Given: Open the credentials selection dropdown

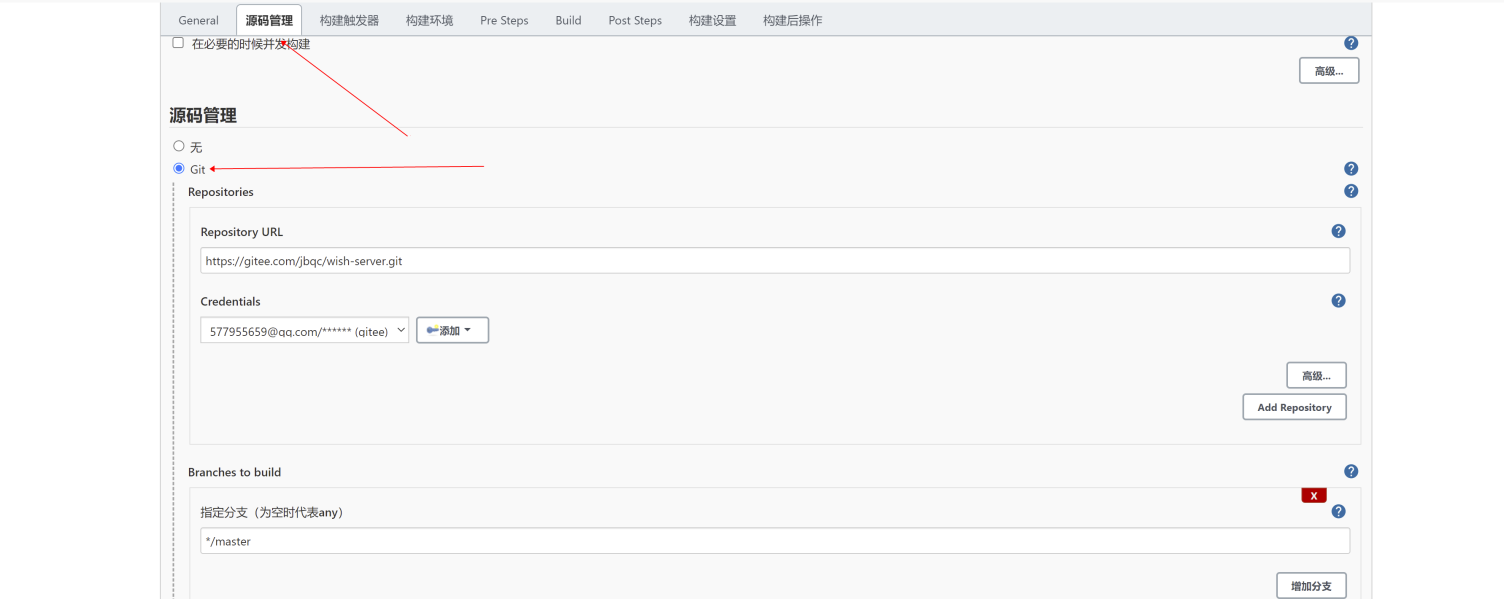Looking at the screenshot, I should [304, 331].
